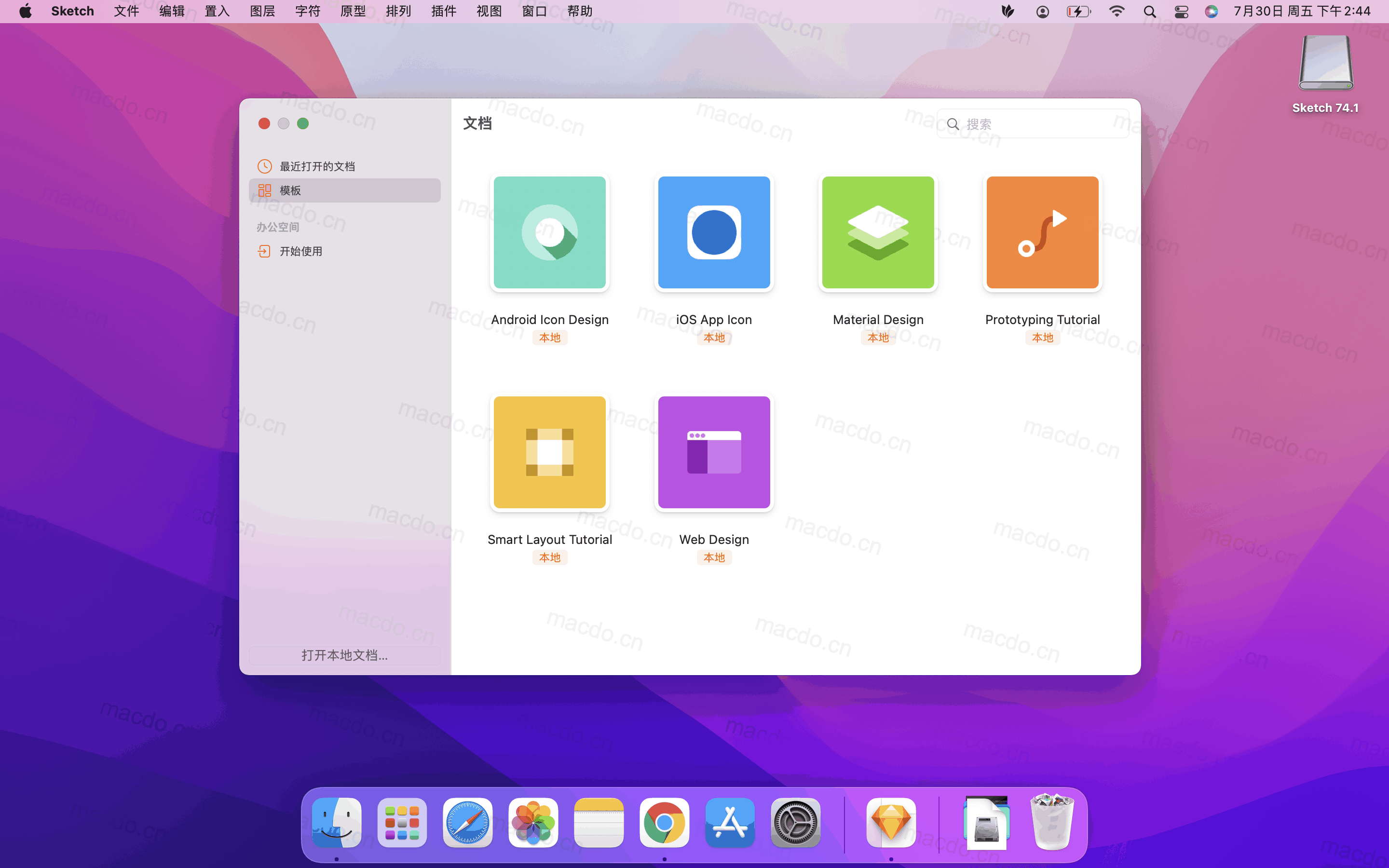
Task: Open Photos from the Dock
Action: pos(533,822)
